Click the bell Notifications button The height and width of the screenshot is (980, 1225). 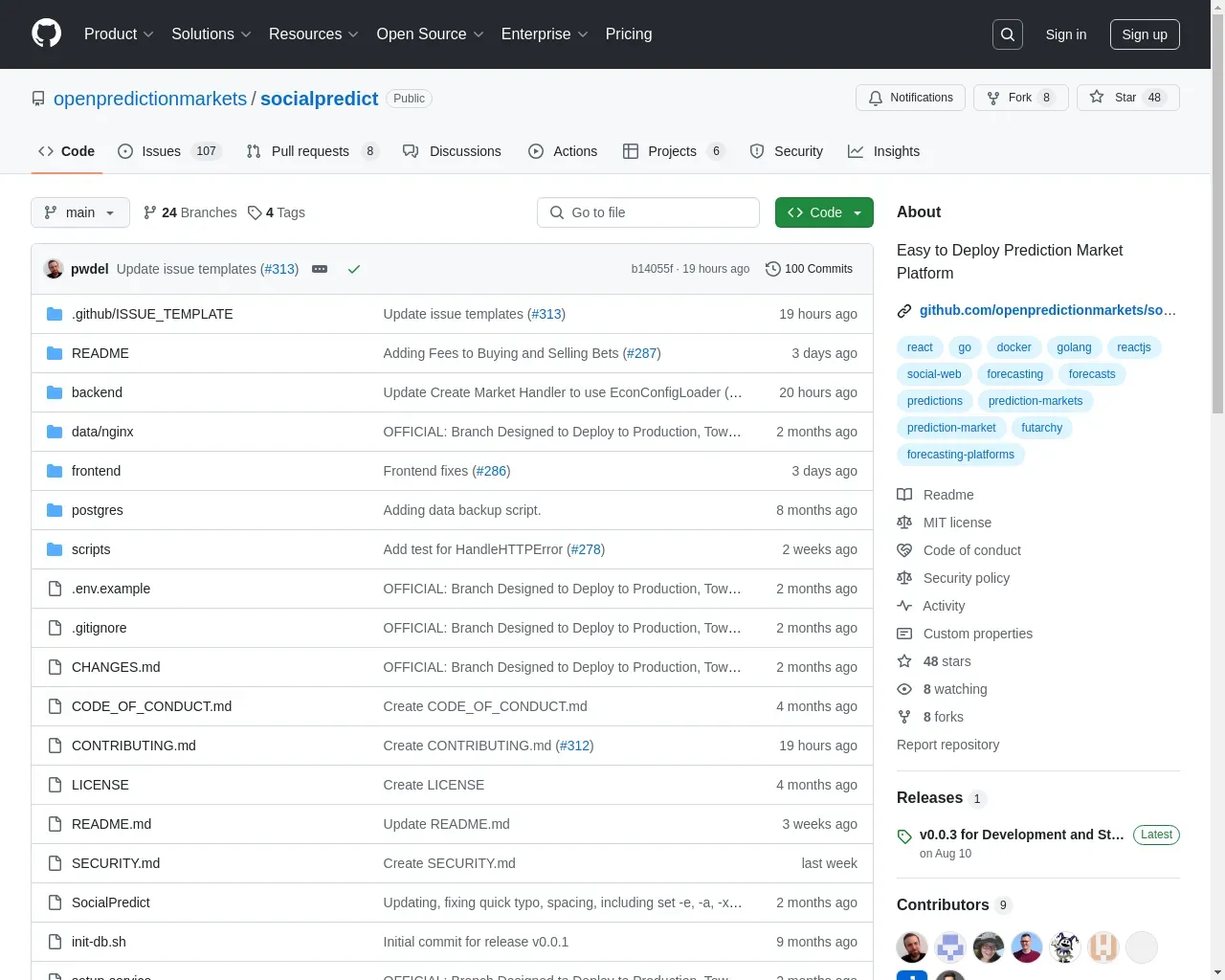pyautogui.click(x=910, y=98)
